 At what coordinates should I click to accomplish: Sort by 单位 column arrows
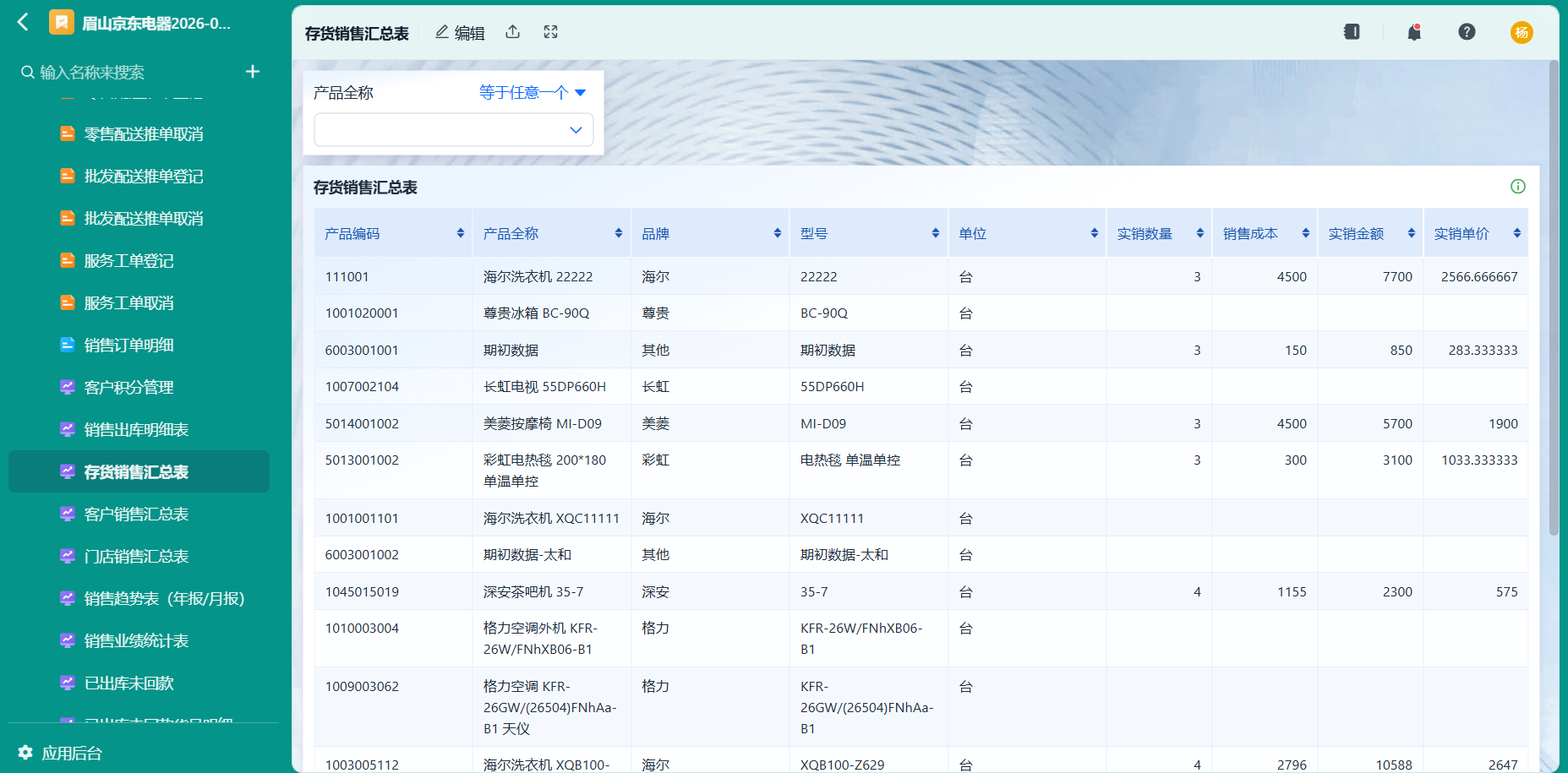[x=1094, y=233]
